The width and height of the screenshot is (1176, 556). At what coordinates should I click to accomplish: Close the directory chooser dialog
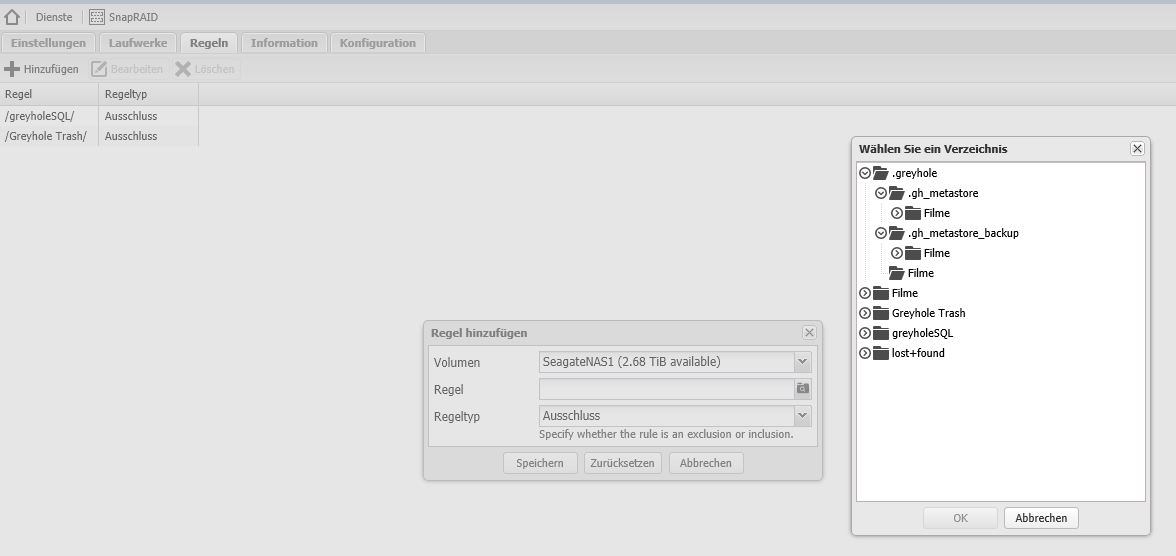pos(1137,149)
